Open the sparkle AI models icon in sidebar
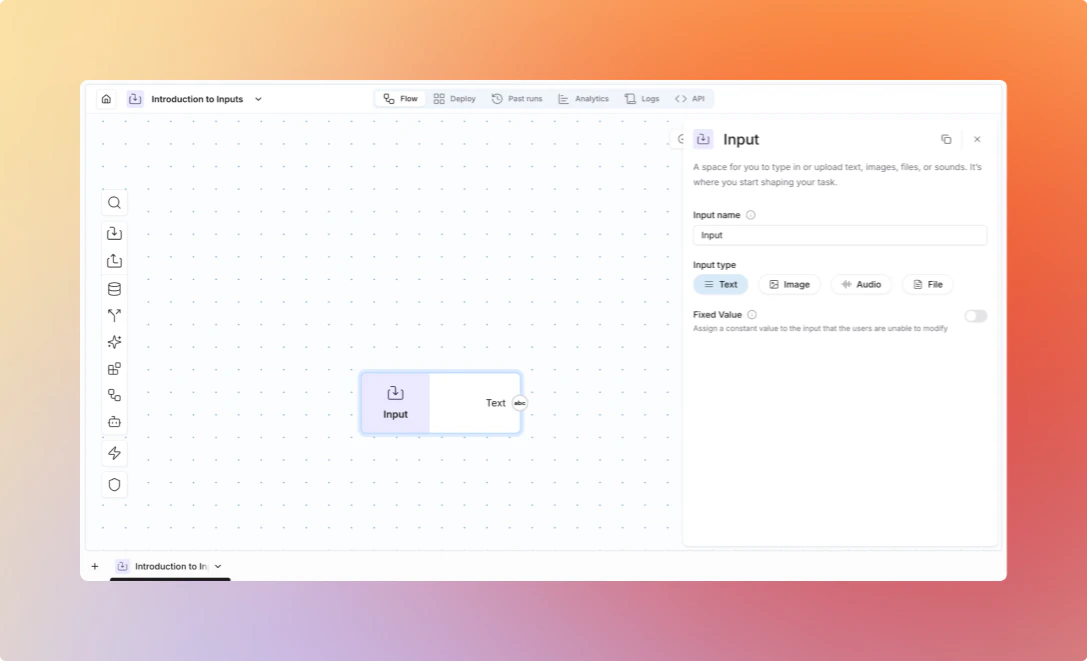1087x661 pixels. click(x=114, y=342)
